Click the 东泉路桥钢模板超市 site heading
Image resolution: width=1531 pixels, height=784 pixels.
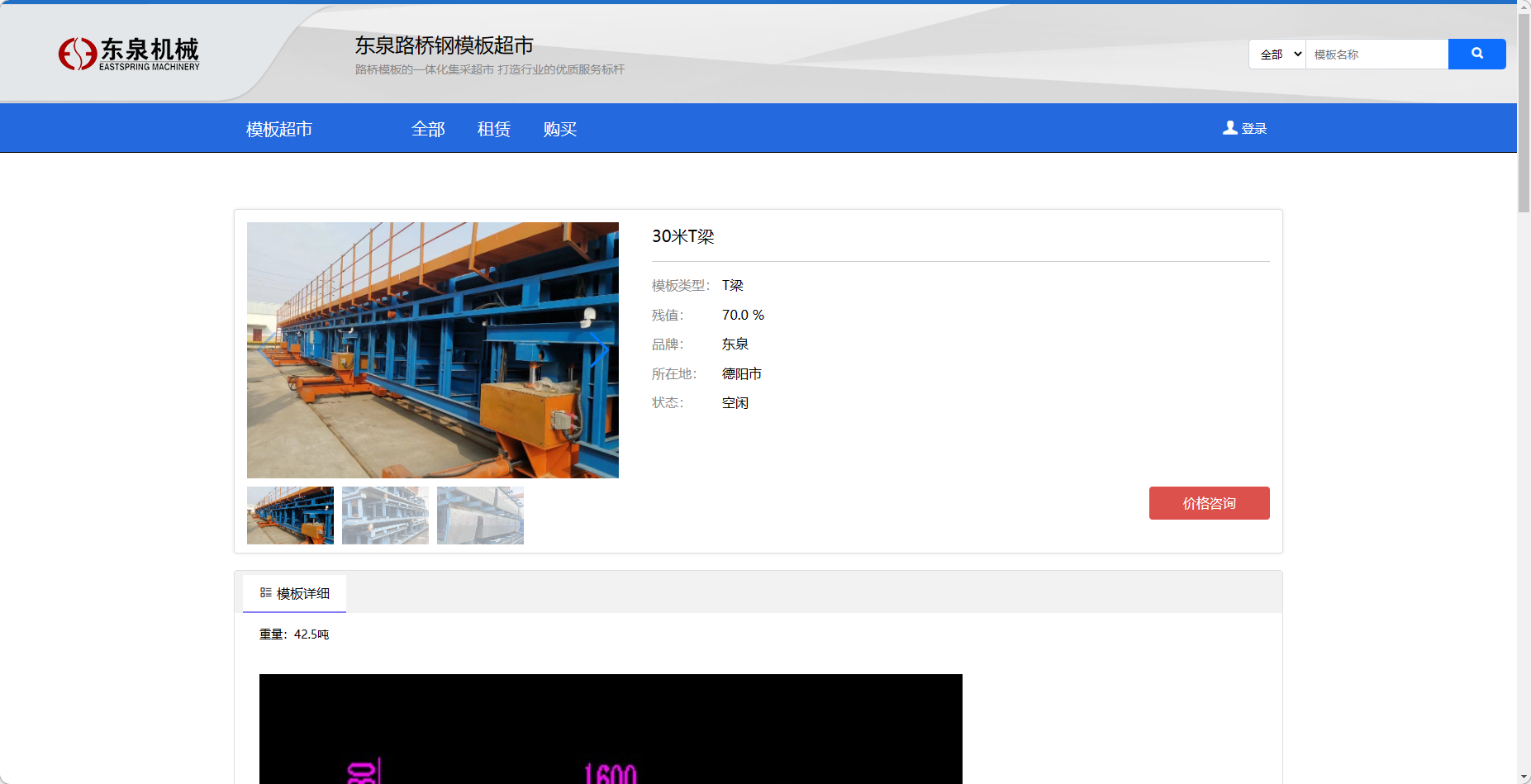click(x=445, y=45)
